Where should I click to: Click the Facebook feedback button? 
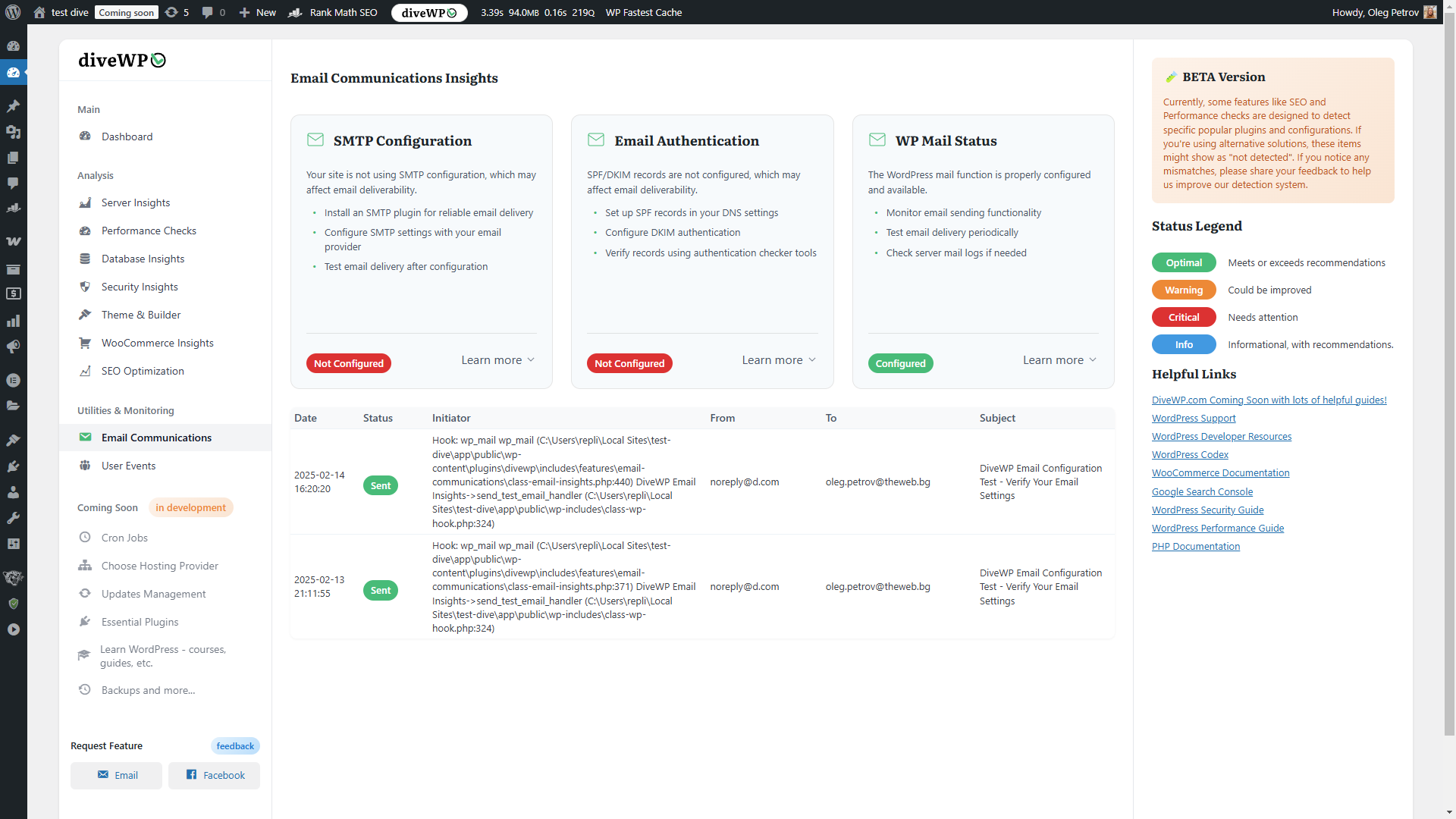coord(214,775)
